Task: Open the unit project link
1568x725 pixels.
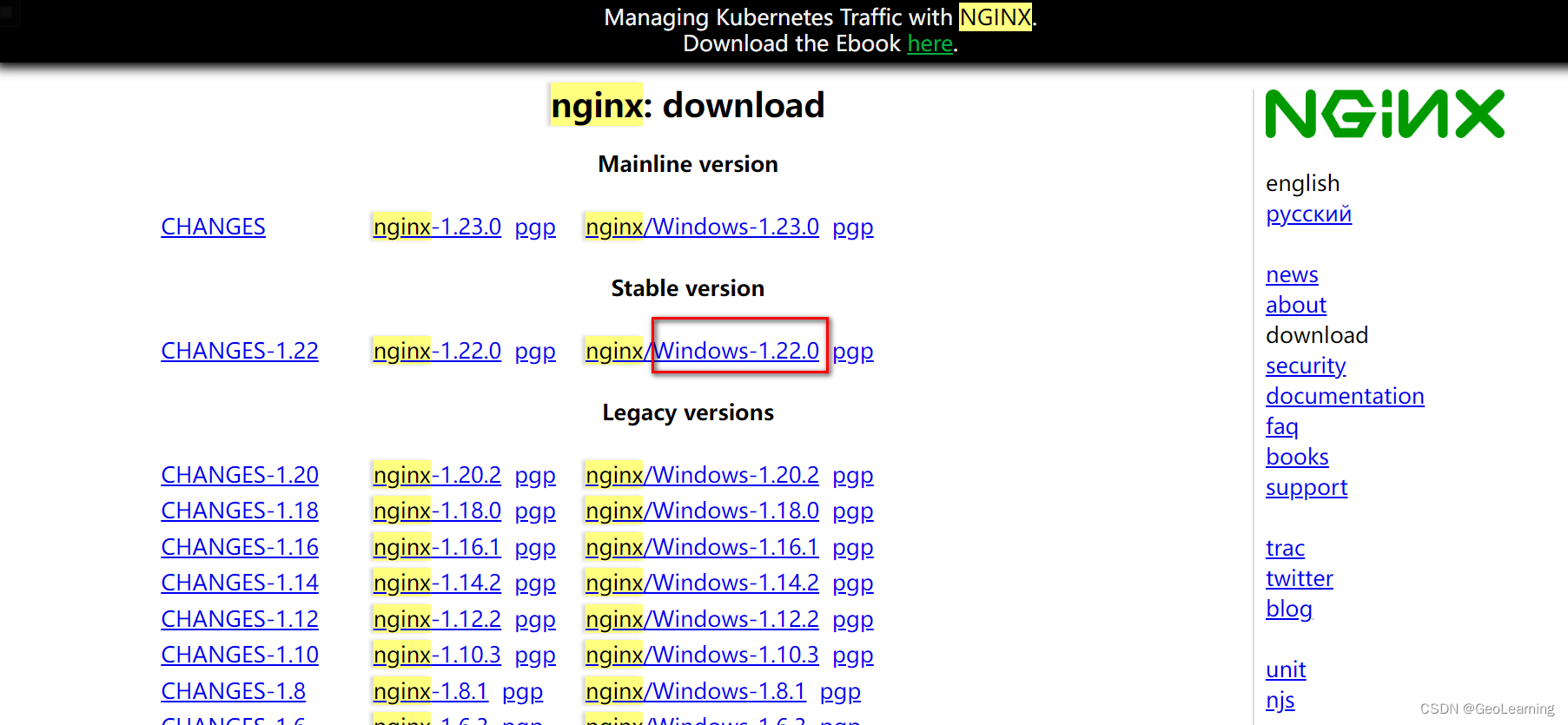Action: (x=1286, y=669)
